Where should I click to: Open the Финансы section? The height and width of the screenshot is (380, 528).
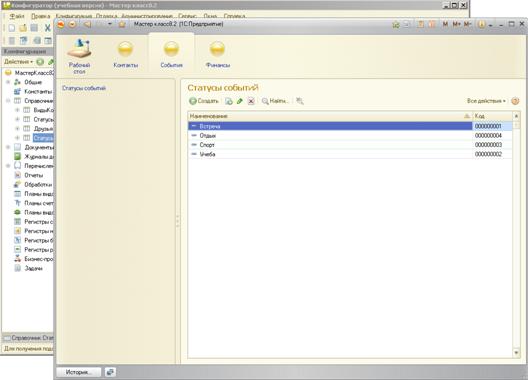(x=218, y=55)
